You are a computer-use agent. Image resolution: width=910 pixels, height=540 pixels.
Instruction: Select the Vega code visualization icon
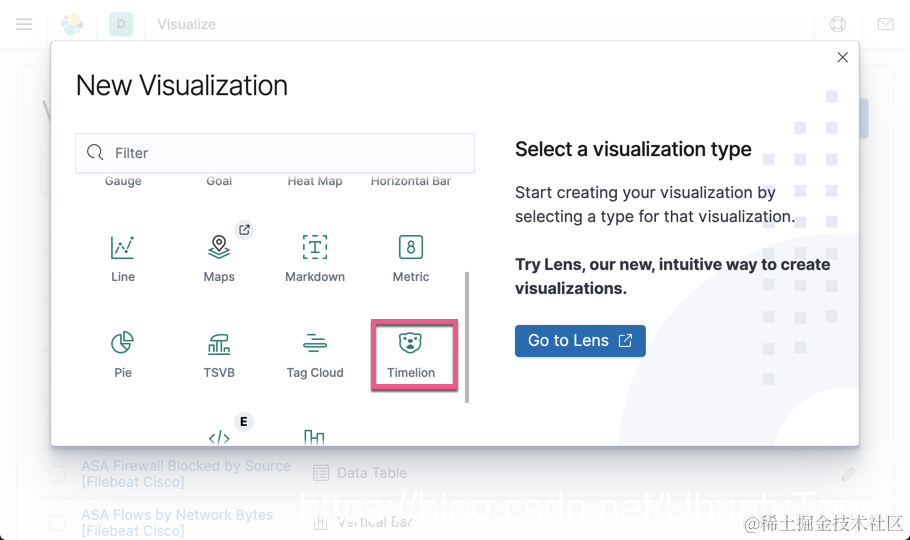(219, 437)
